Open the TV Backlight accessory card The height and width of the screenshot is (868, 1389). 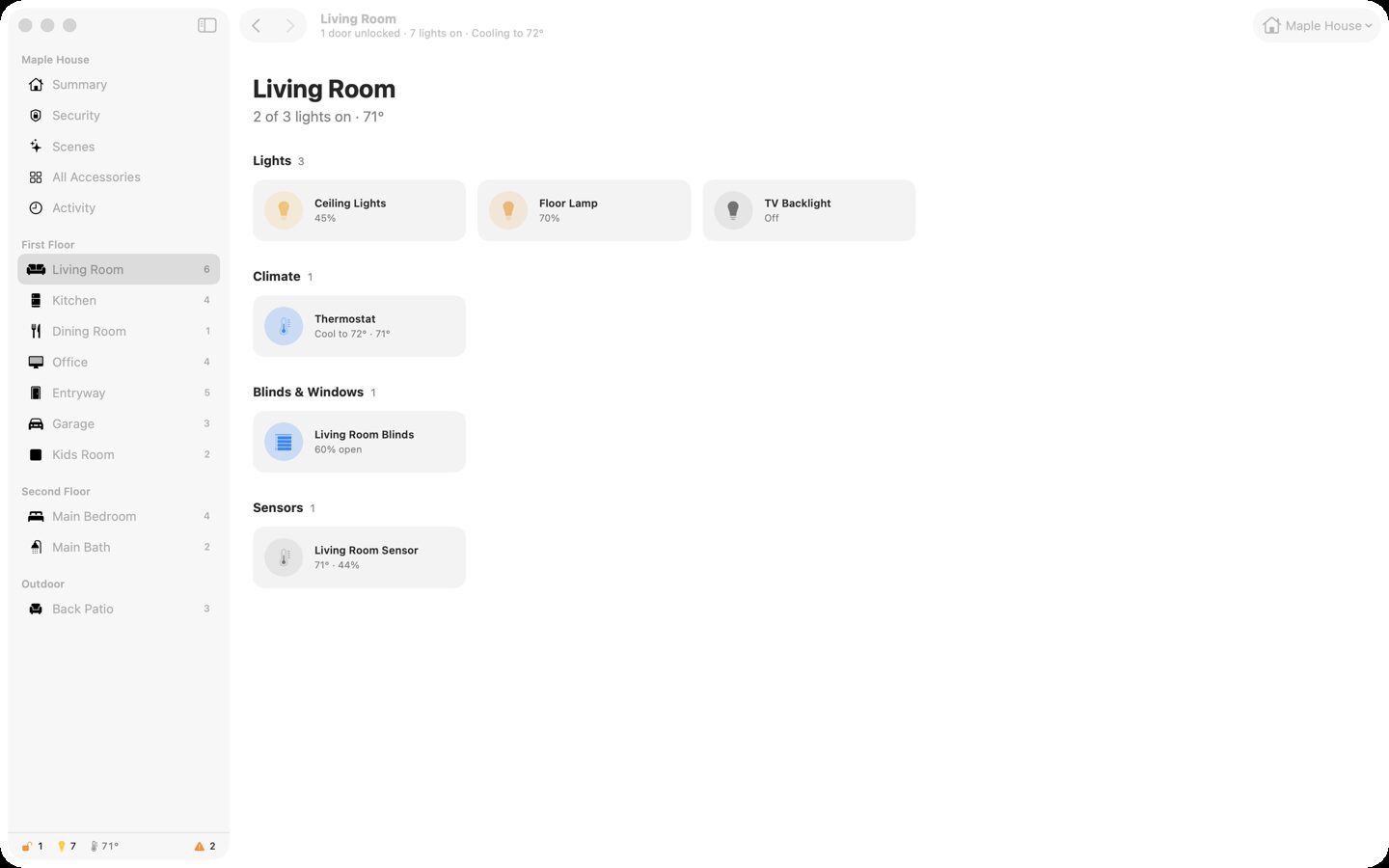809,210
